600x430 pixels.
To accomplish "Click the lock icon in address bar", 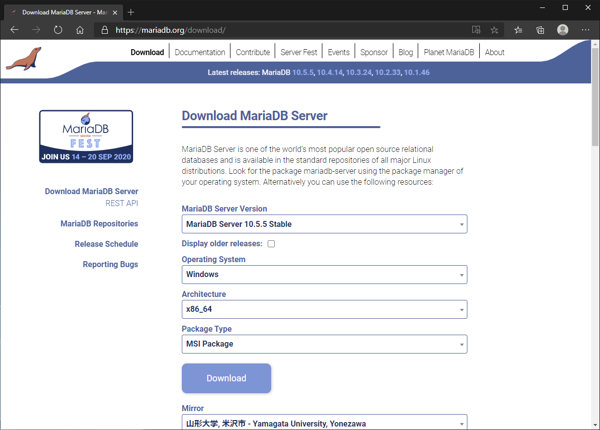I will (104, 30).
